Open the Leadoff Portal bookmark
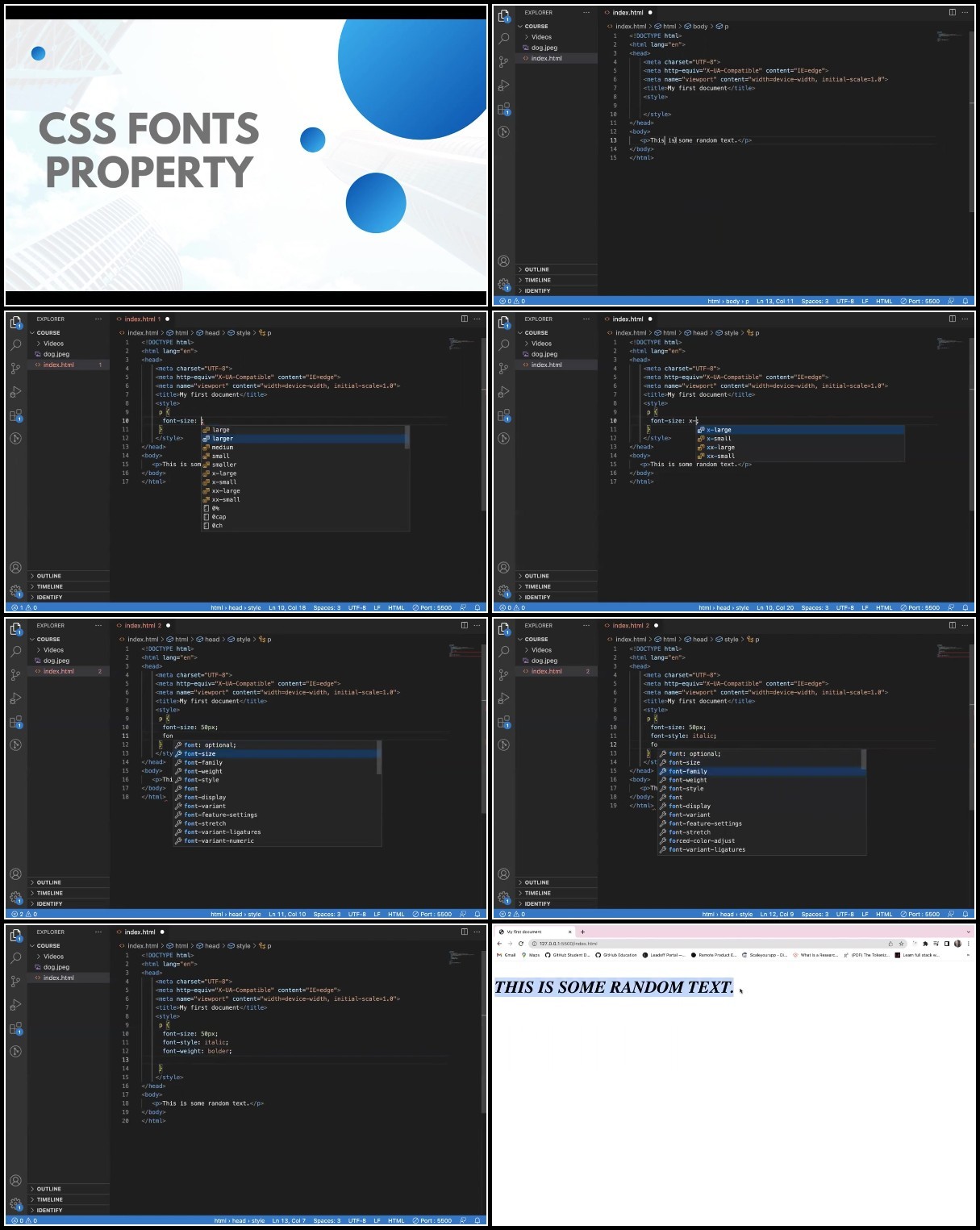 (x=664, y=954)
